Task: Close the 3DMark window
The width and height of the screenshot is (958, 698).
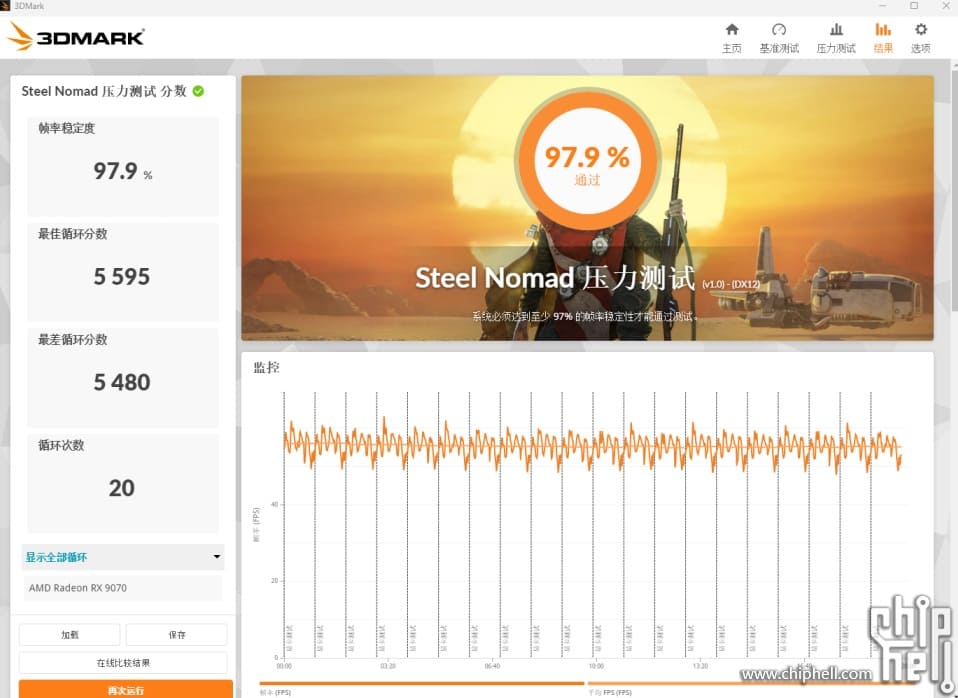Action: (x=945, y=6)
